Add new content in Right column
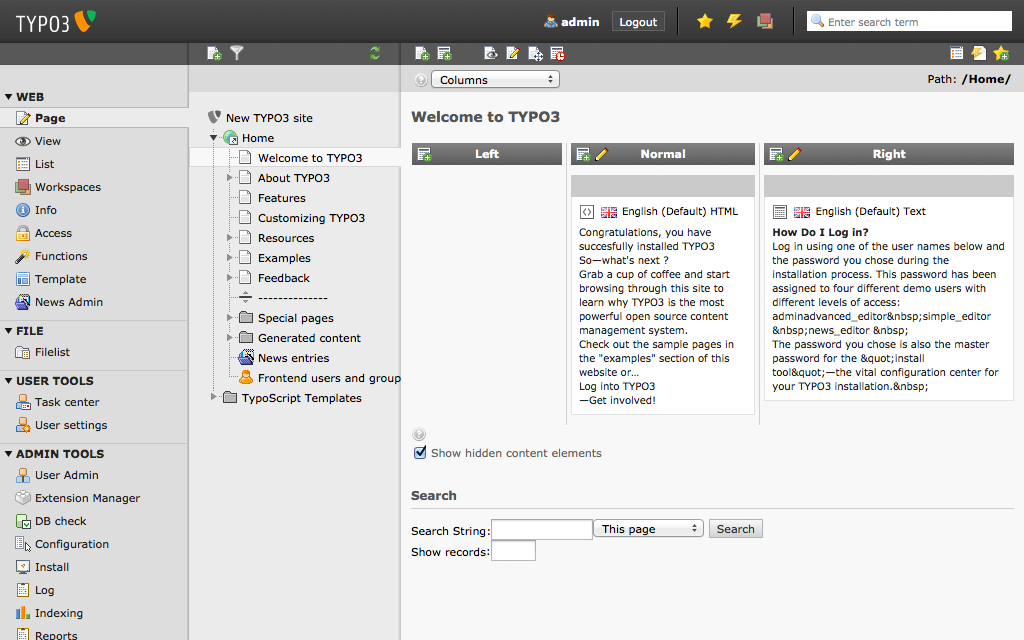Image resolution: width=1024 pixels, height=640 pixels. point(776,154)
